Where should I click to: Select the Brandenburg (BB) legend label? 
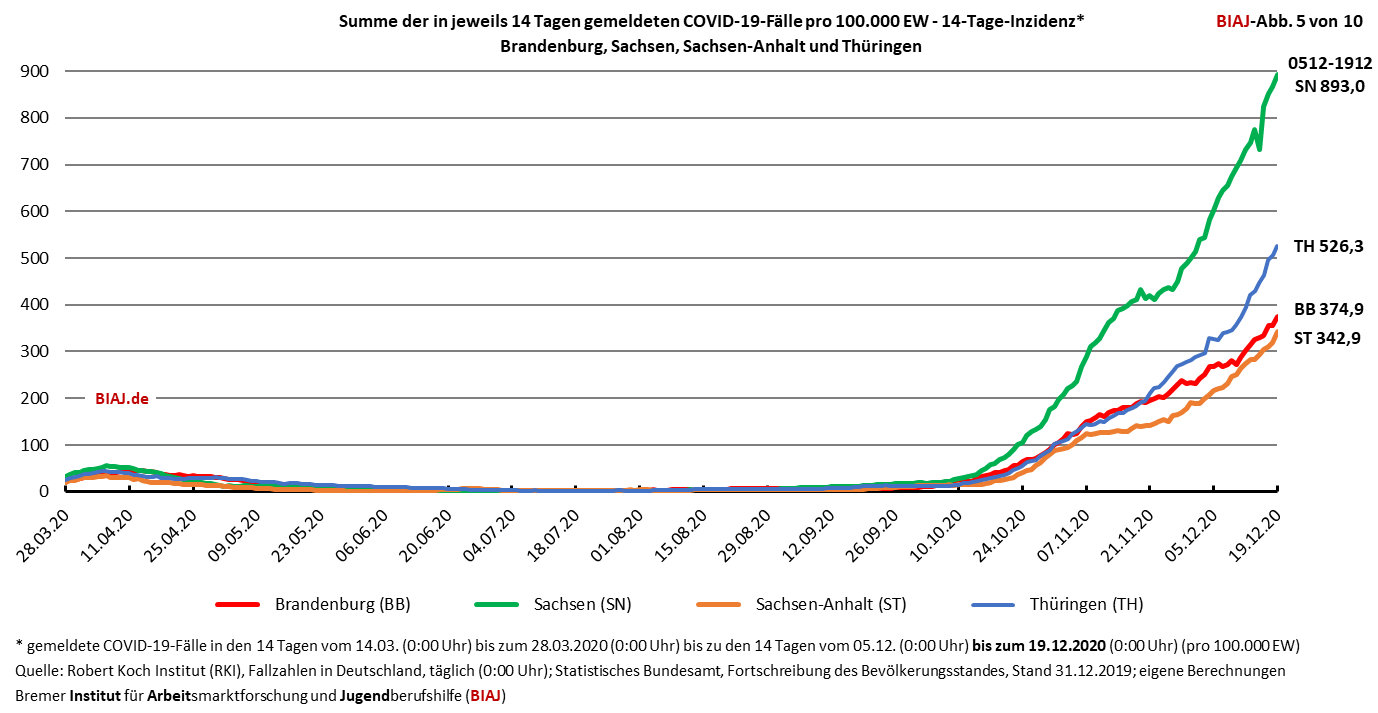click(342, 605)
